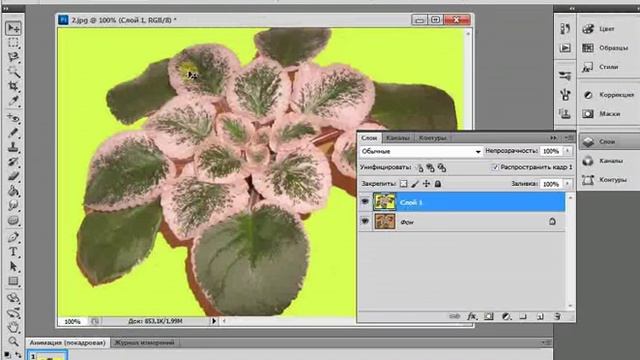Viewport: 640px width, 360px height.
Task: Select the Rectangle shape tool
Action: point(13,281)
